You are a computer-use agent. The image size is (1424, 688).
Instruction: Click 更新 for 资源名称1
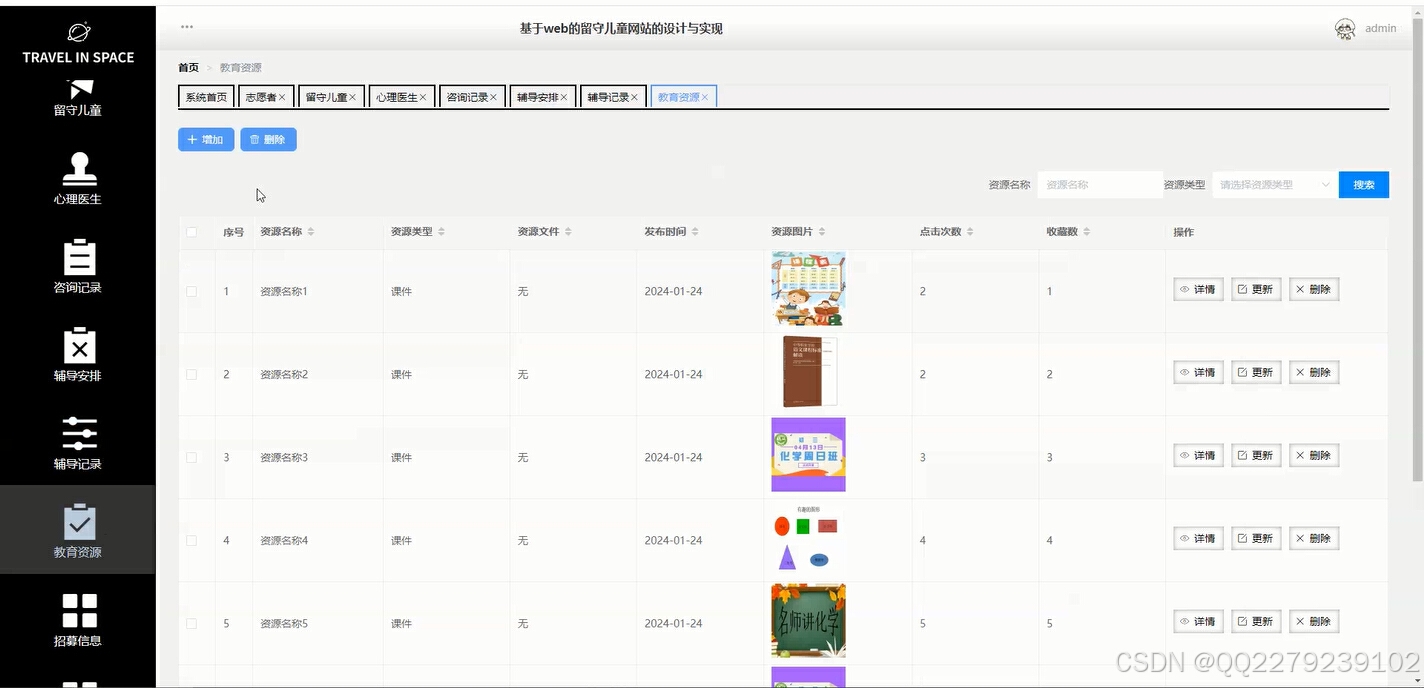pos(1256,289)
